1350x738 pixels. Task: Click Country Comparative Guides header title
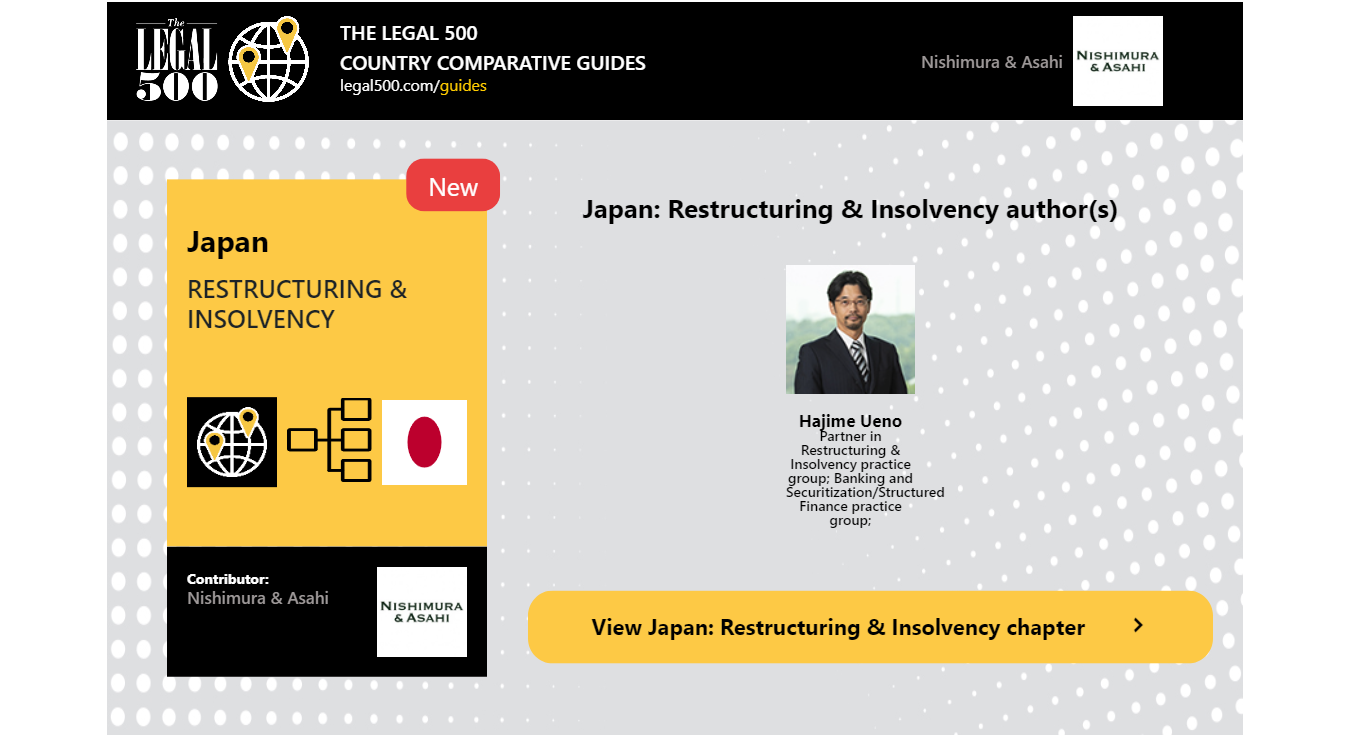coord(492,63)
